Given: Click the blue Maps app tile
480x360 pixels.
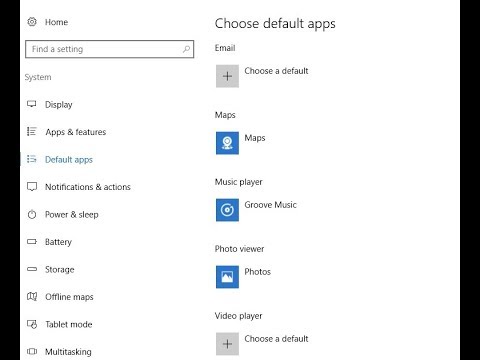Looking at the screenshot, I should [227, 143].
